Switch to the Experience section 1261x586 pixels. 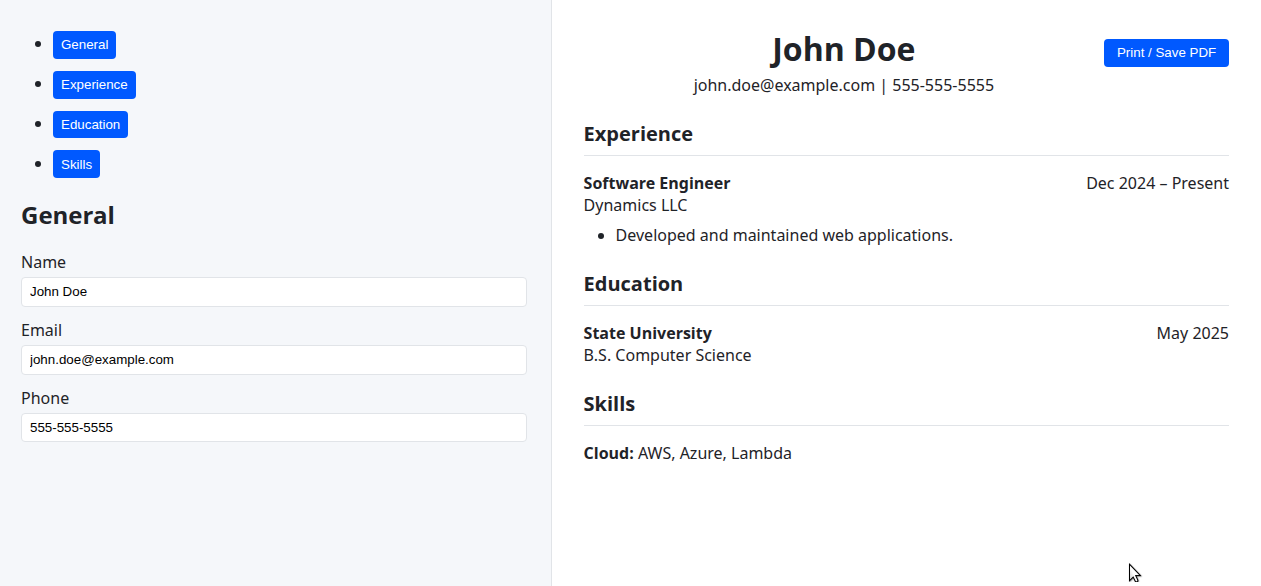point(94,85)
